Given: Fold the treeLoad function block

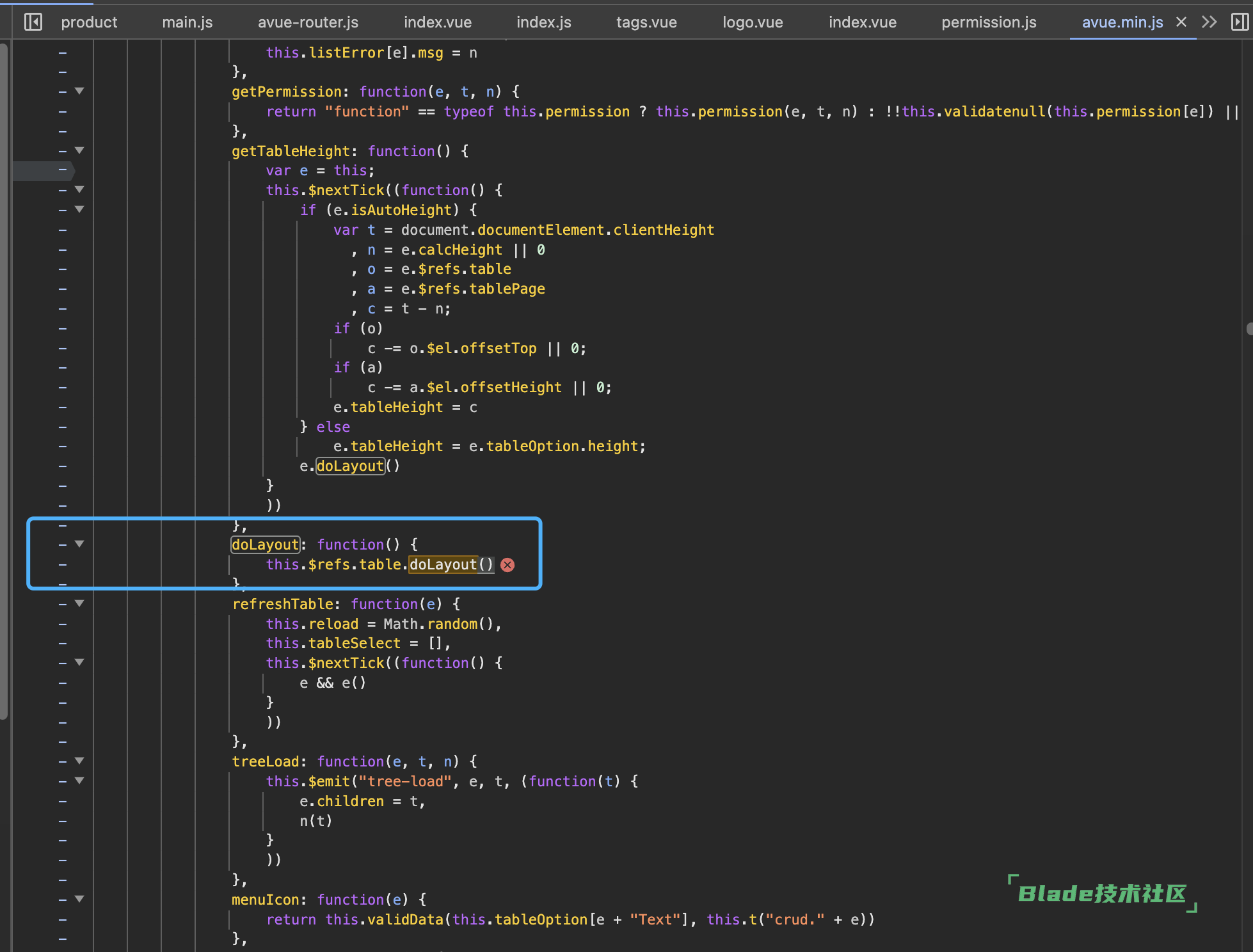Looking at the screenshot, I should 79,761.
